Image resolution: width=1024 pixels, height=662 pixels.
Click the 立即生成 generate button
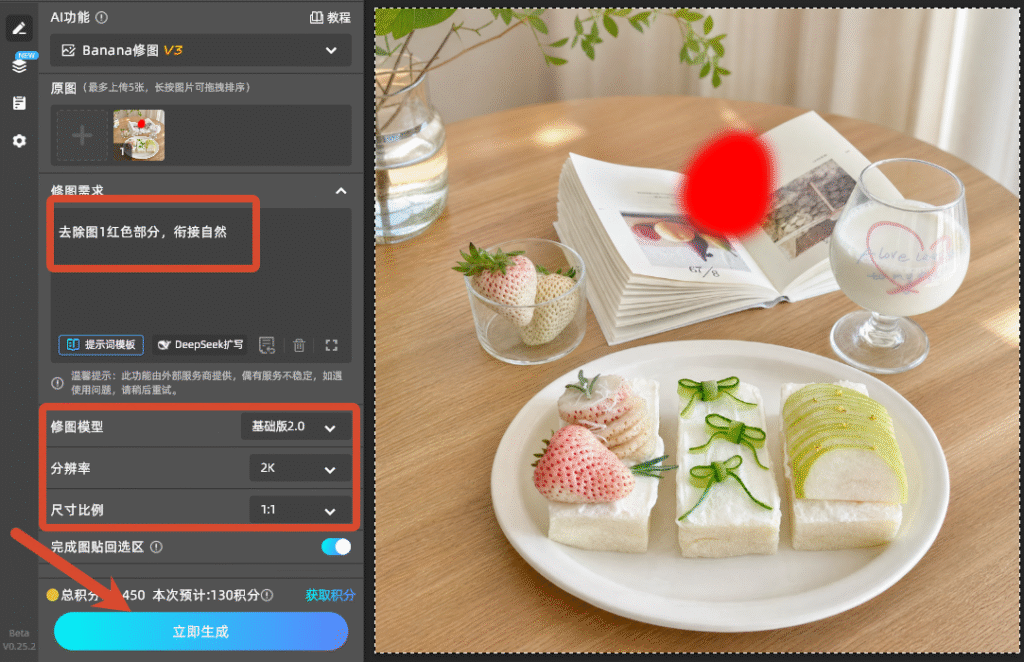201,631
